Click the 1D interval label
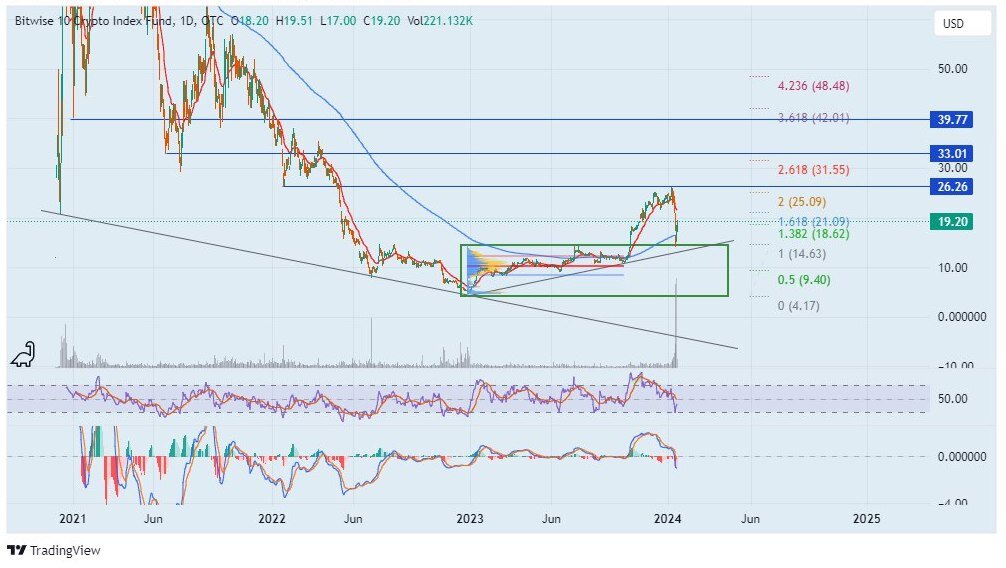The width and height of the screenshot is (1006, 568). coord(187,21)
